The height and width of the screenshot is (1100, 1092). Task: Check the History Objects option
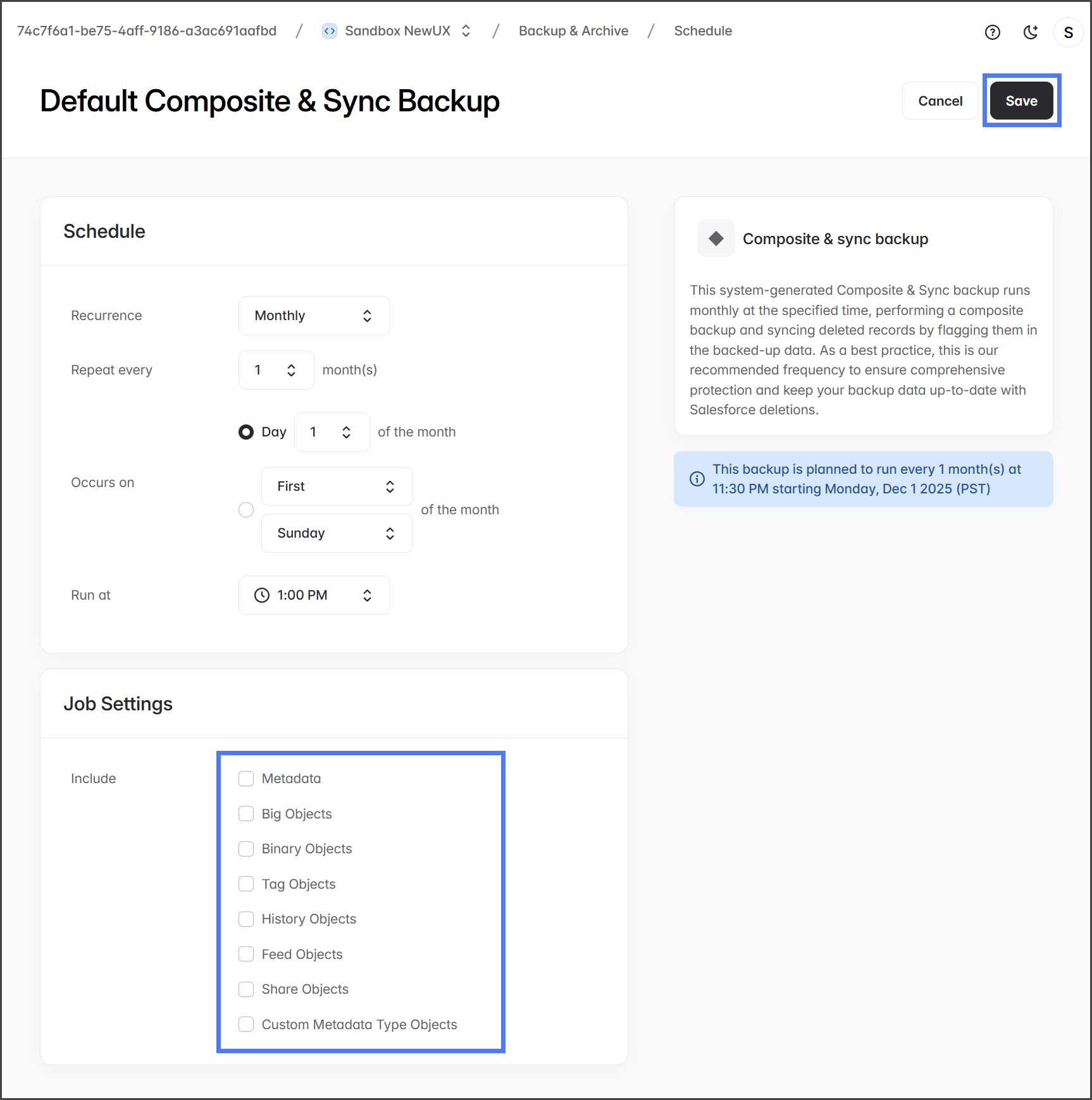246,919
